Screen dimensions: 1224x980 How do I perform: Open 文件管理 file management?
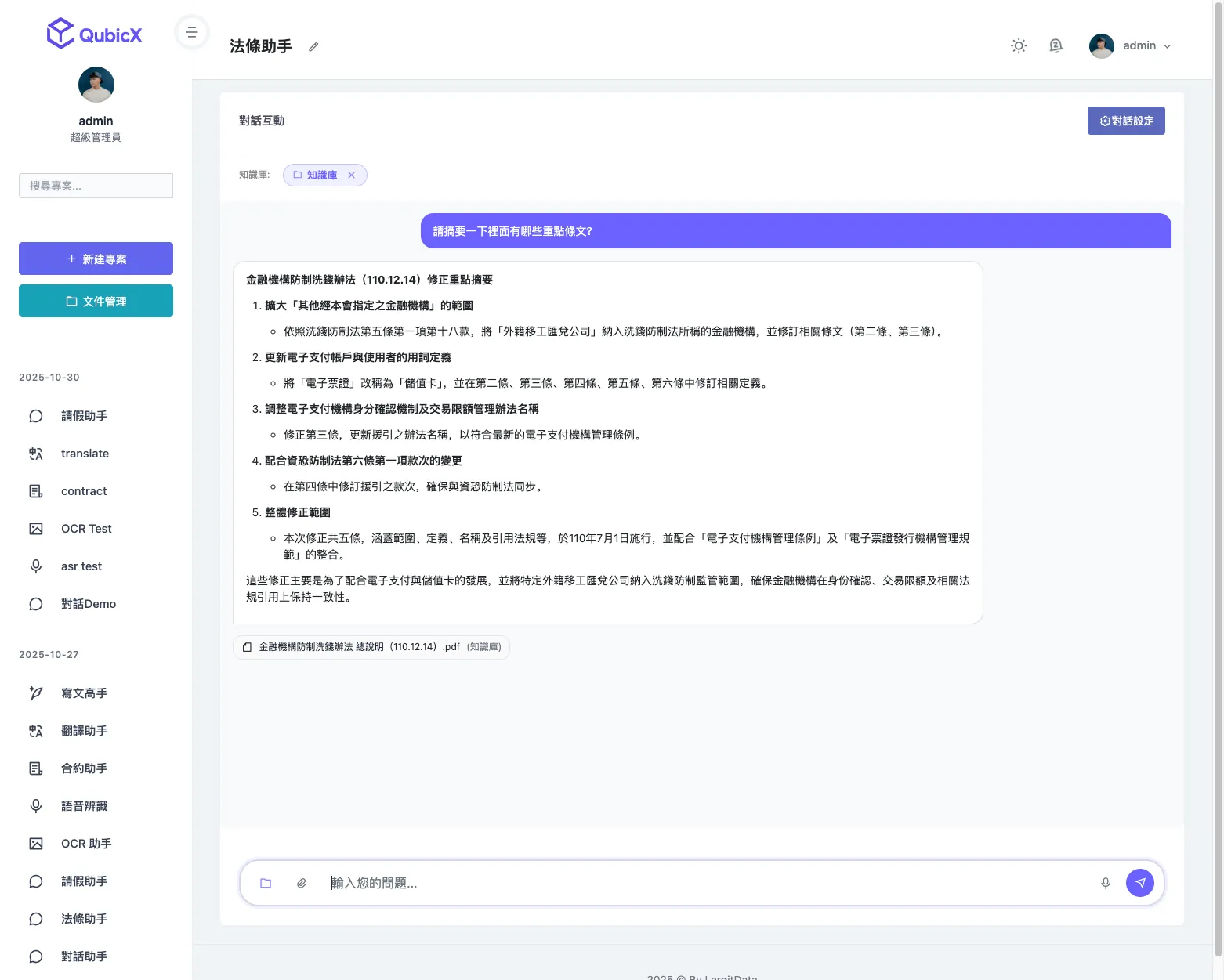click(96, 301)
